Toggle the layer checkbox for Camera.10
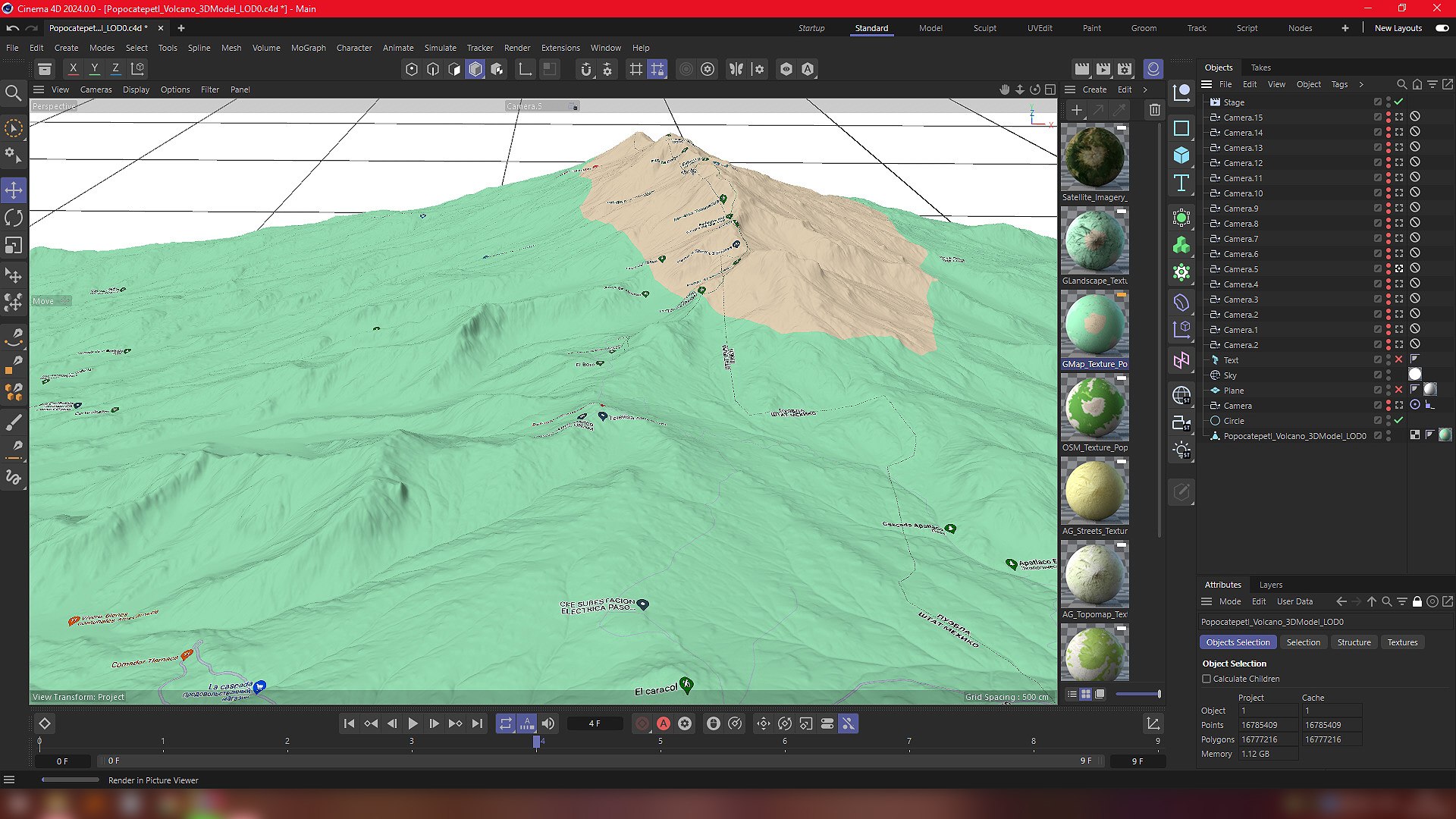Image resolution: width=1456 pixels, height=819 pixels. coord(1378,193)
